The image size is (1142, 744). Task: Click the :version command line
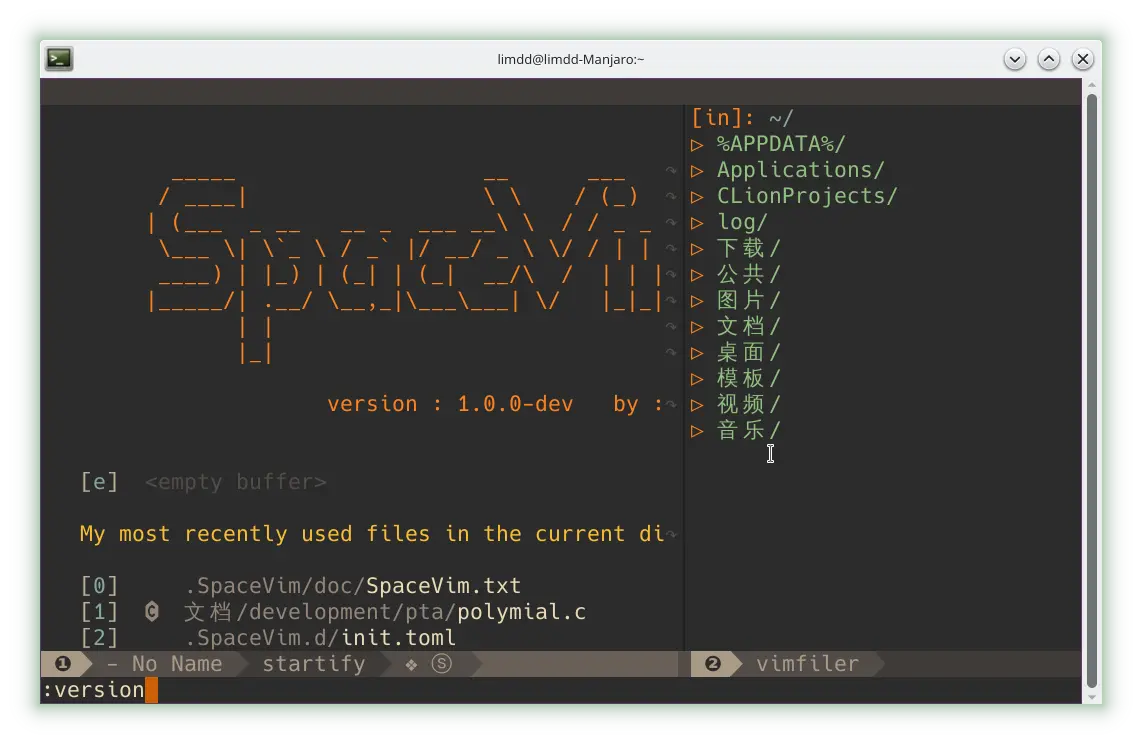(93, 690)
